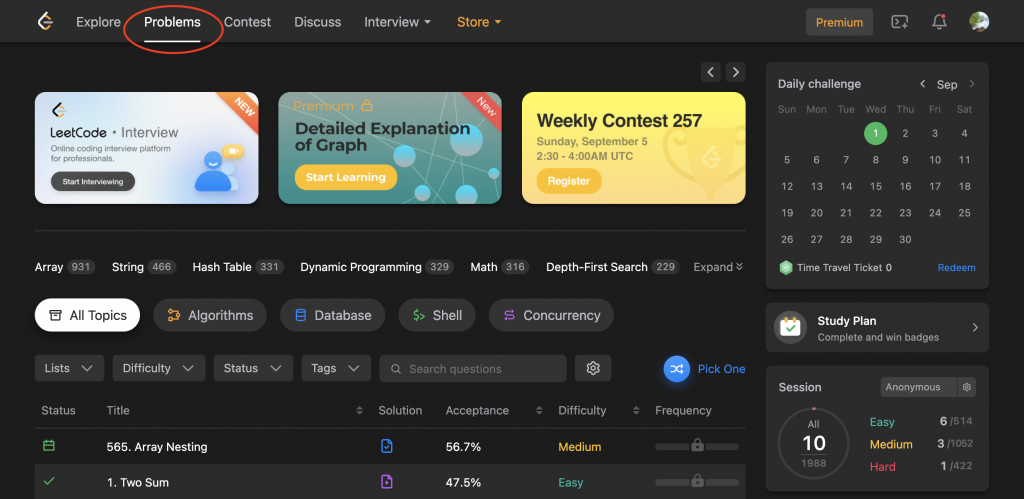The image size is (1024, 499).
Task: Register for Weekly Contest 257
Action: click(x=569, y=181)
